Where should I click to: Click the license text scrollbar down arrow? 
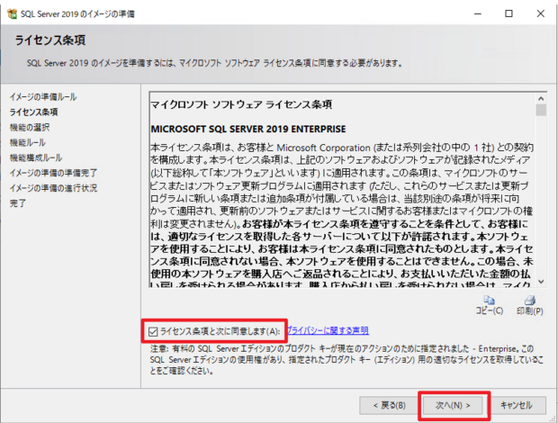(x=541, y=282)
